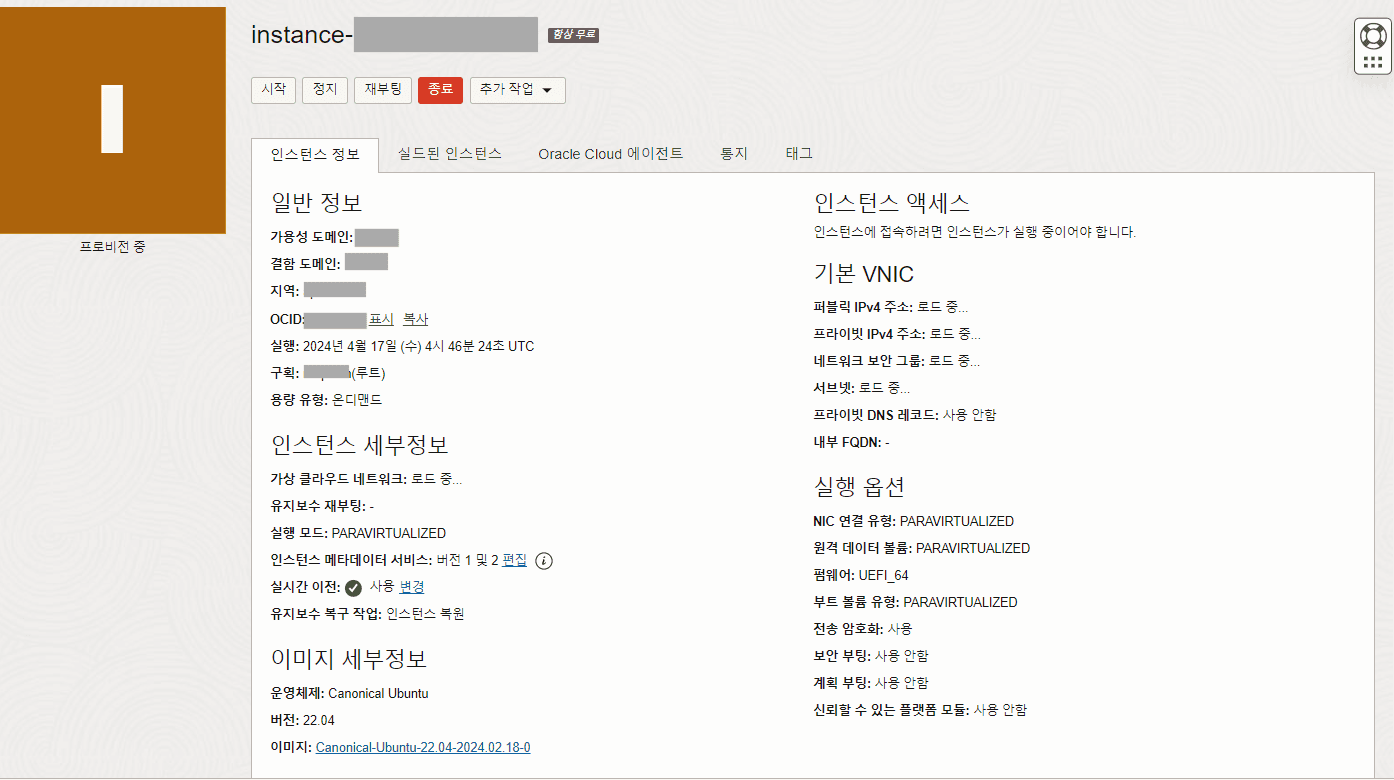Click 변경 link for 실시간 이전
Screen dimensions: 1394x780
click(x=412, y=587)
